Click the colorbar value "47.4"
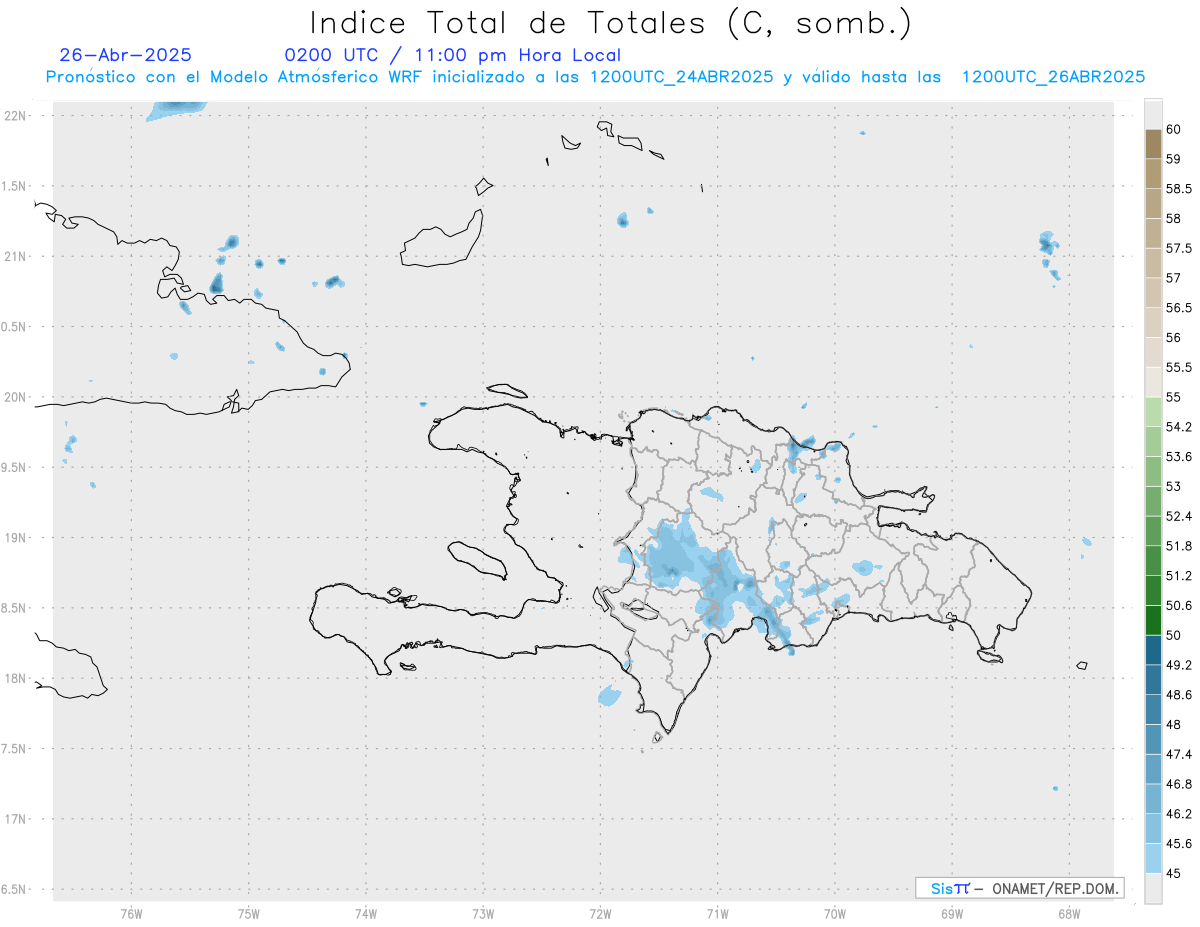Image resolution: width=1200 pixels, height=927 pixels. (1179, 754)
